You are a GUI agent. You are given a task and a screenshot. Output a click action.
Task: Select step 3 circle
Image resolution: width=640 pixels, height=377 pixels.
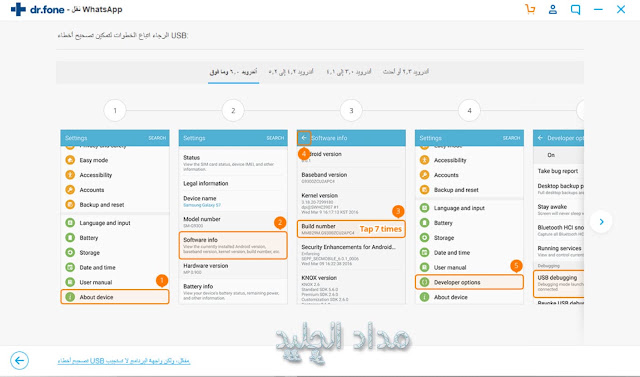point(351,111)
